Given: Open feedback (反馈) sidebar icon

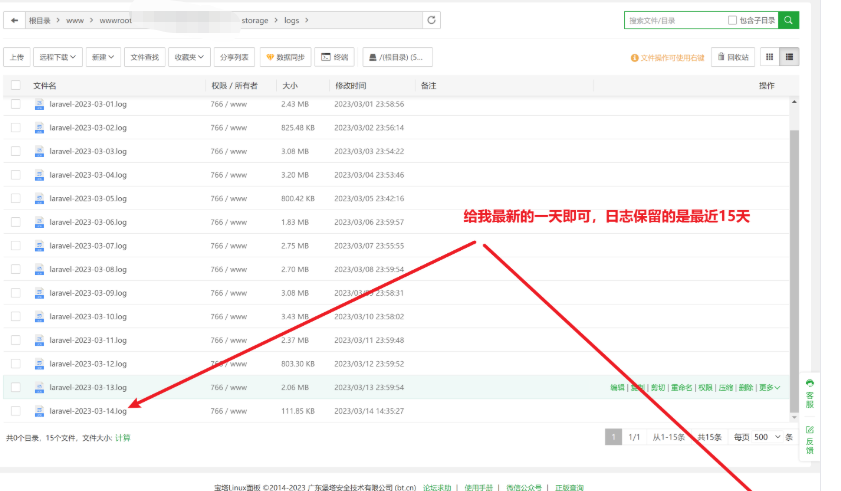Looking at the screenshot, I should 810,439.
